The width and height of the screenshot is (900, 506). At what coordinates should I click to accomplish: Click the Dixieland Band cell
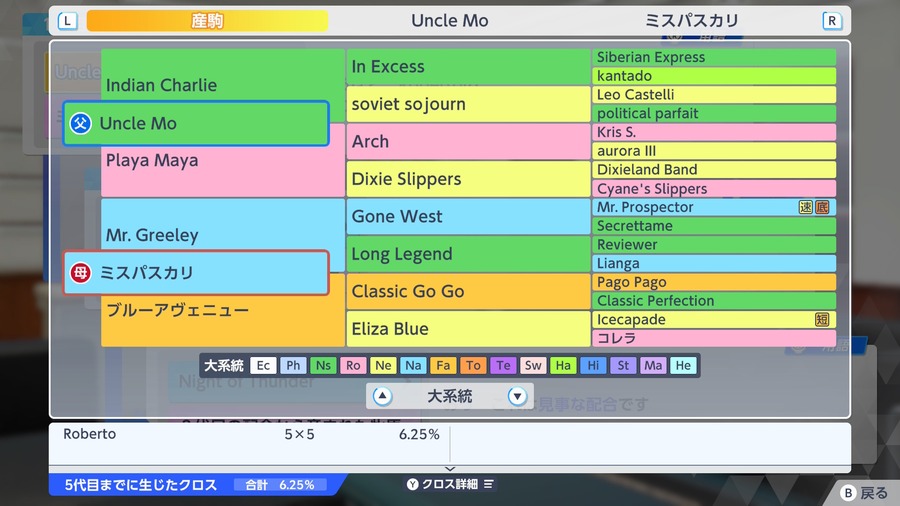tap(714, 170)
